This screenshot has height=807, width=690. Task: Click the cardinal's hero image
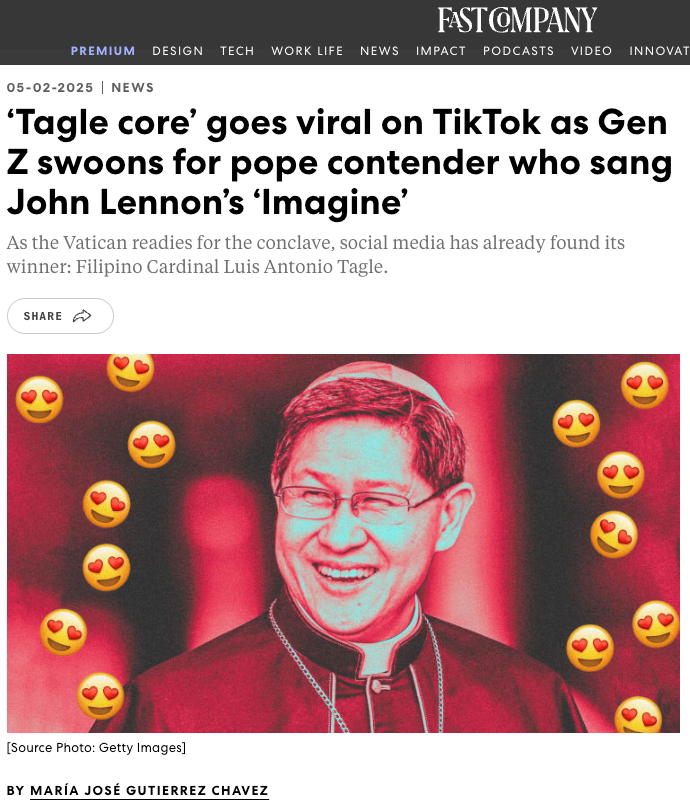point(343,543)
